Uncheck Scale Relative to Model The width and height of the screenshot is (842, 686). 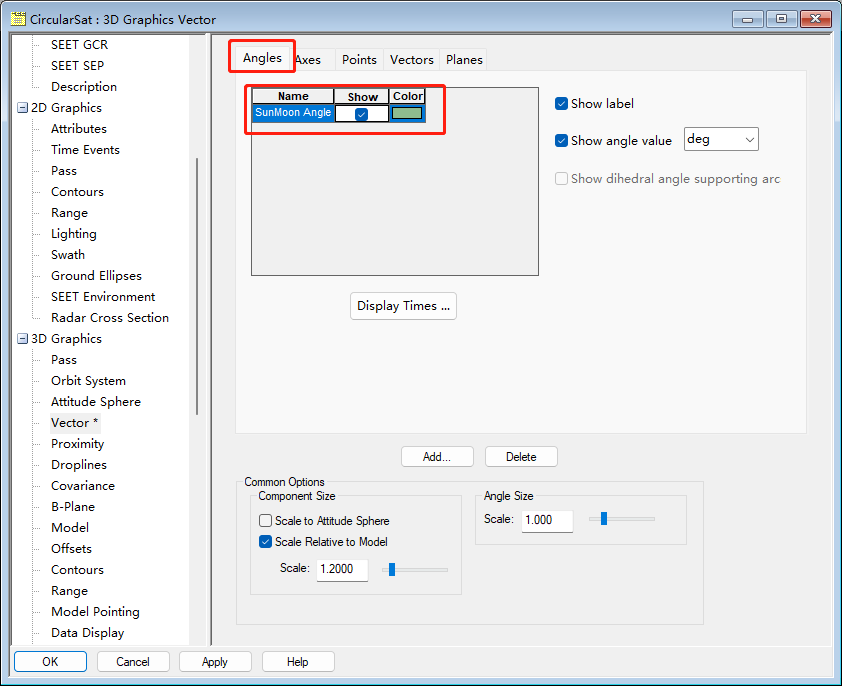click(265, 541)
